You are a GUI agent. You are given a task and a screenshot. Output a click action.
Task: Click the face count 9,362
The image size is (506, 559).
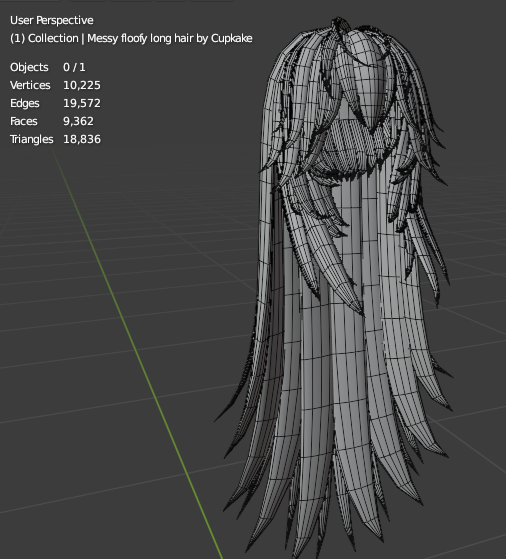click(78, 121)
